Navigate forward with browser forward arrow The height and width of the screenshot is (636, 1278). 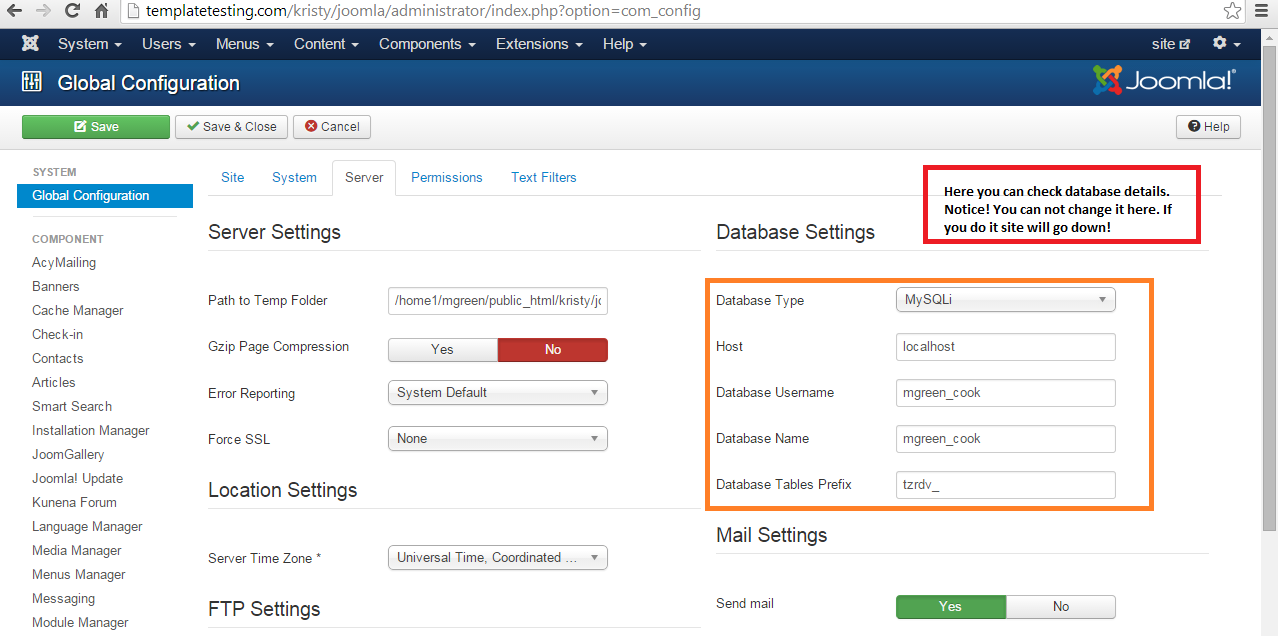(43, 11)
